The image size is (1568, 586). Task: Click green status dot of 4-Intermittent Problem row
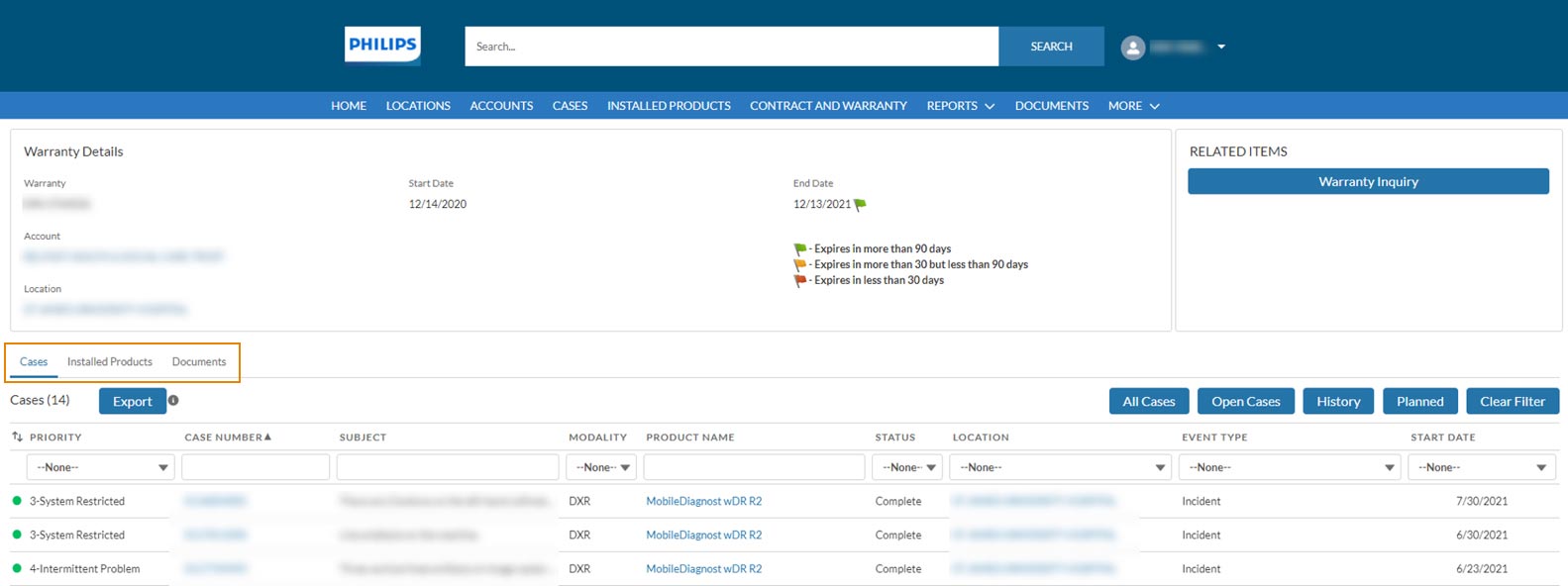coord(17,568)
